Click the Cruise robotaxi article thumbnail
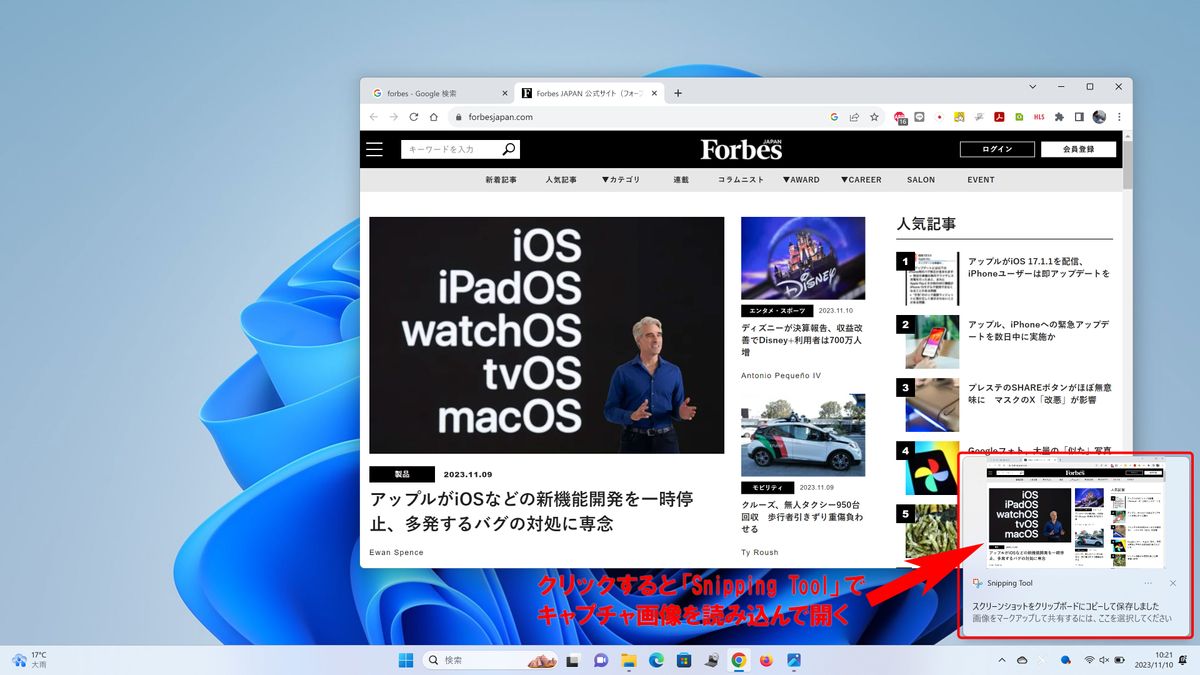Image resolution: width=1200 pixels, height=675 pixels. coord(803,435)
